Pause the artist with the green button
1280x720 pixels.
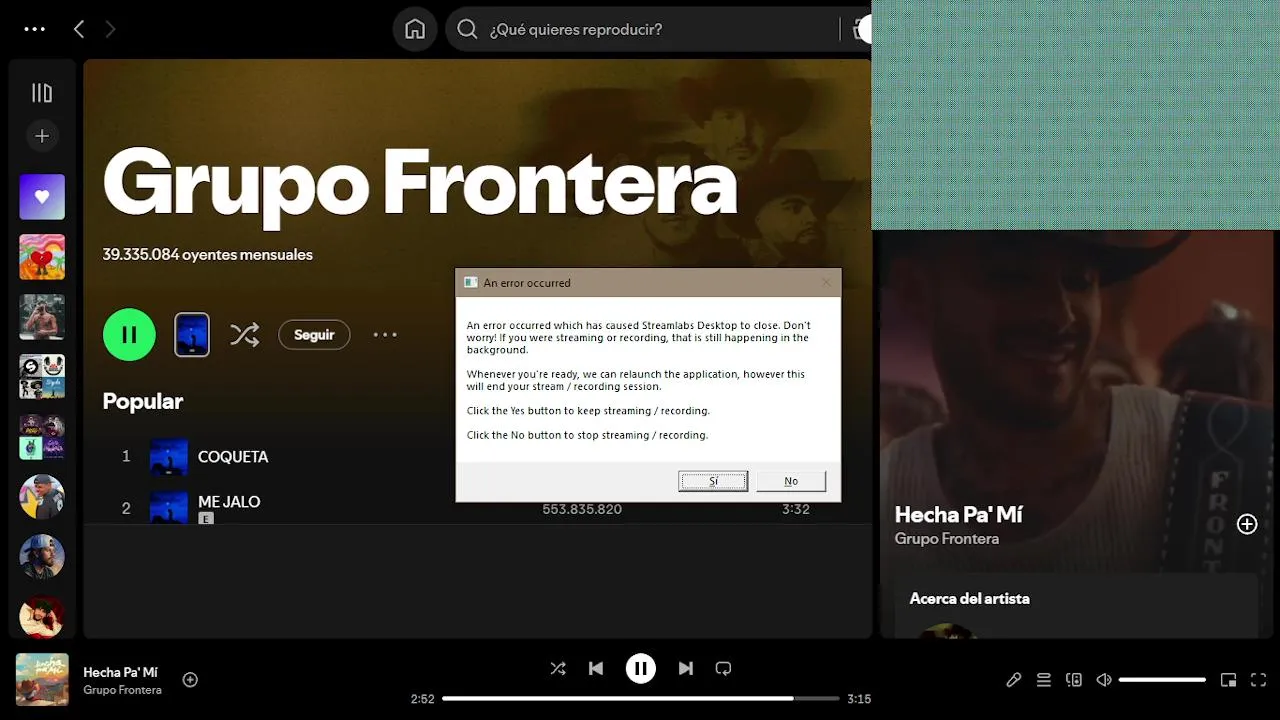coord(129,334)
